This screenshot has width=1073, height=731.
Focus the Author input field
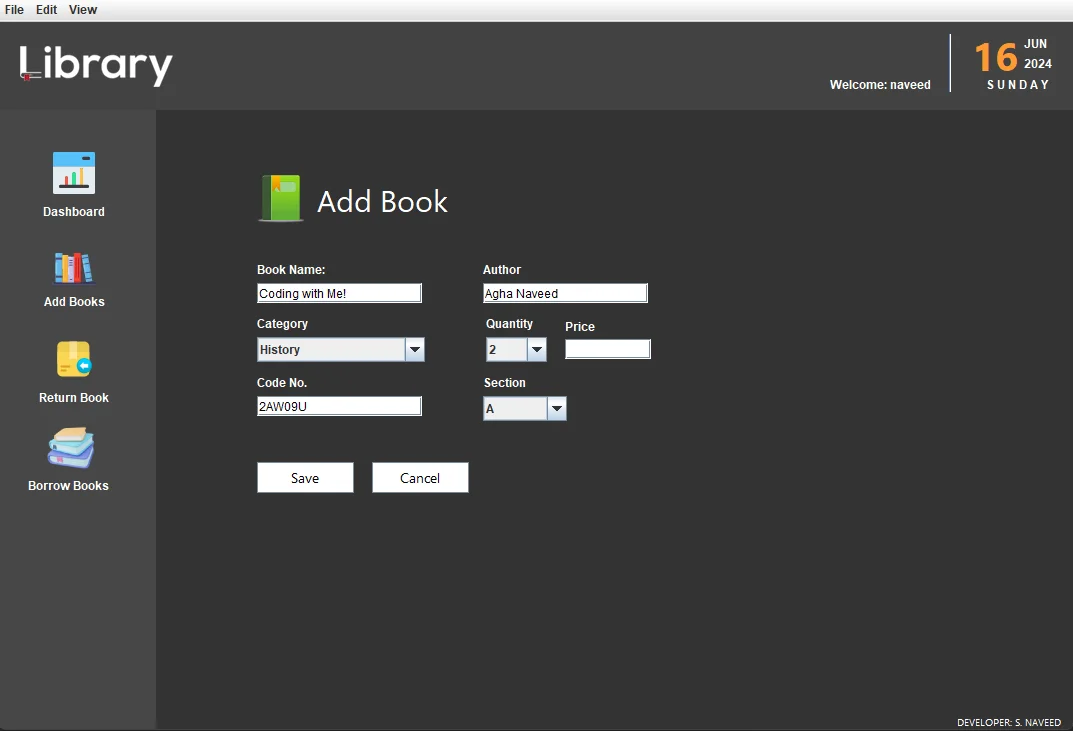(x=565, y=293)
